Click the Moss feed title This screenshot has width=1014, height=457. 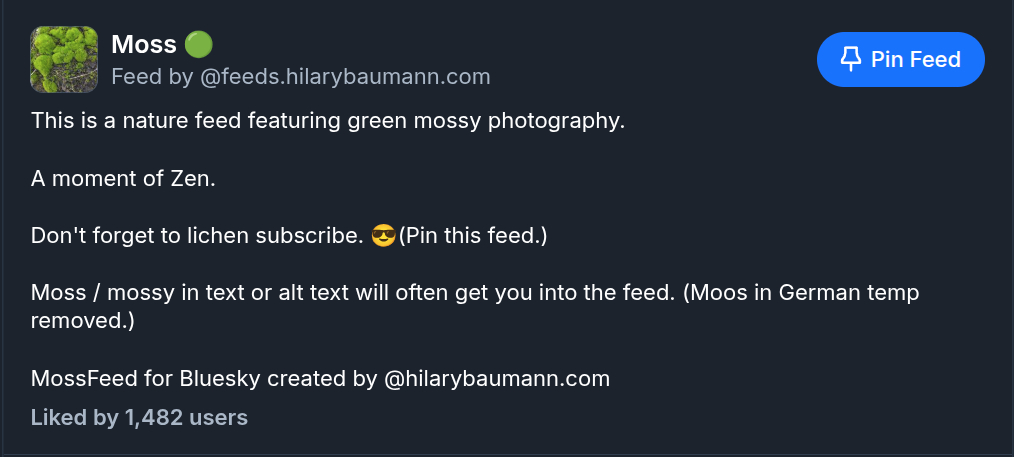(143, 44)
